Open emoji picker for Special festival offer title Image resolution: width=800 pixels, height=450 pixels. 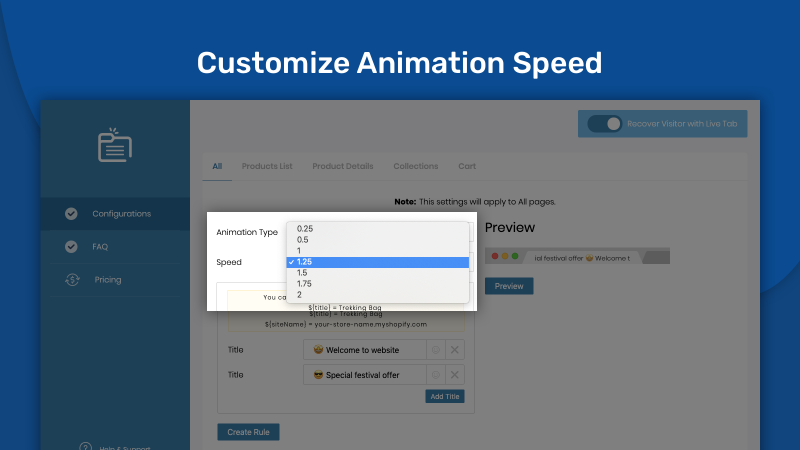[436, 375]
